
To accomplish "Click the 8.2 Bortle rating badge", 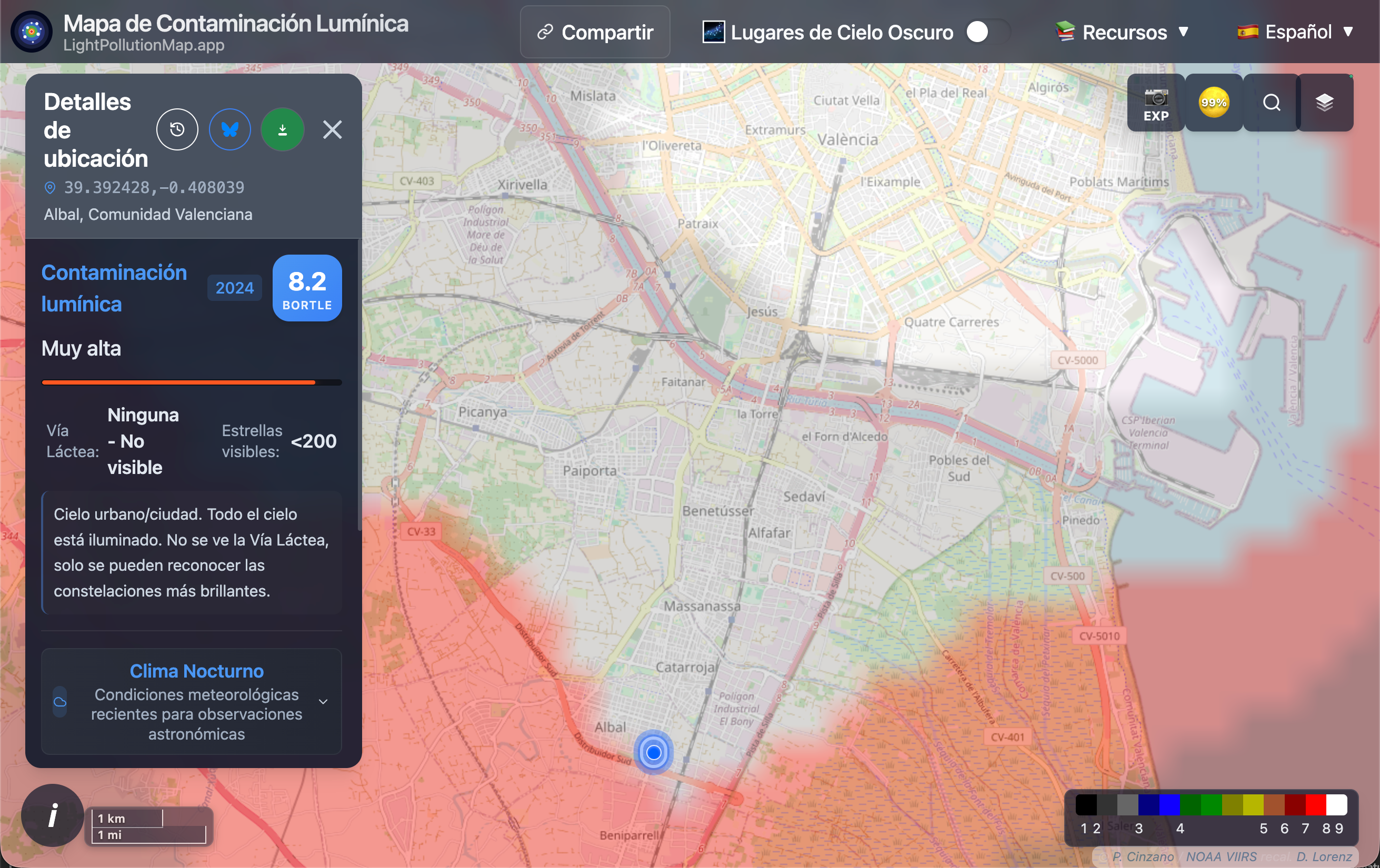I will coord(307,288).
